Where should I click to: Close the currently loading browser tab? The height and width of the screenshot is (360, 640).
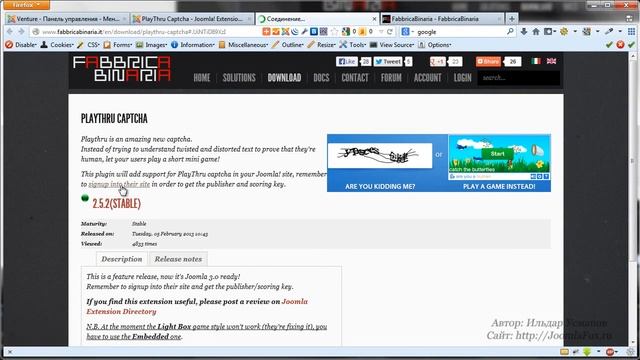click(x=374, y=19)
